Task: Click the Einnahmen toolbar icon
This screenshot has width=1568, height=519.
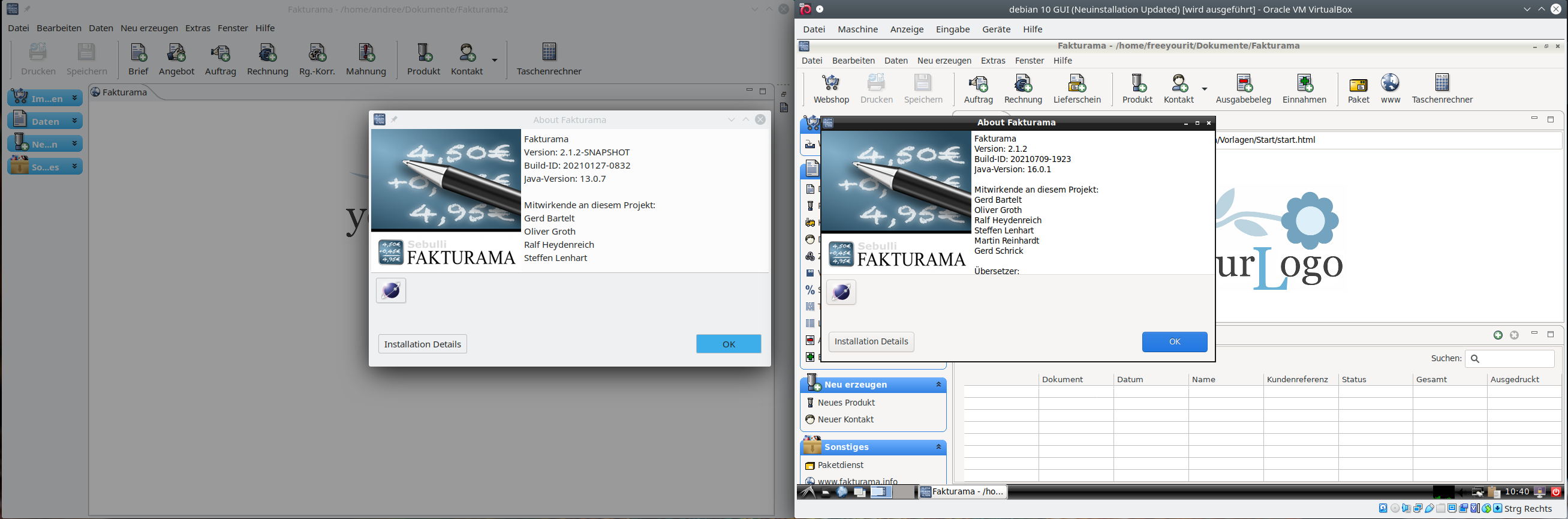Action: pyautogui.click(x=1304, y=89)
